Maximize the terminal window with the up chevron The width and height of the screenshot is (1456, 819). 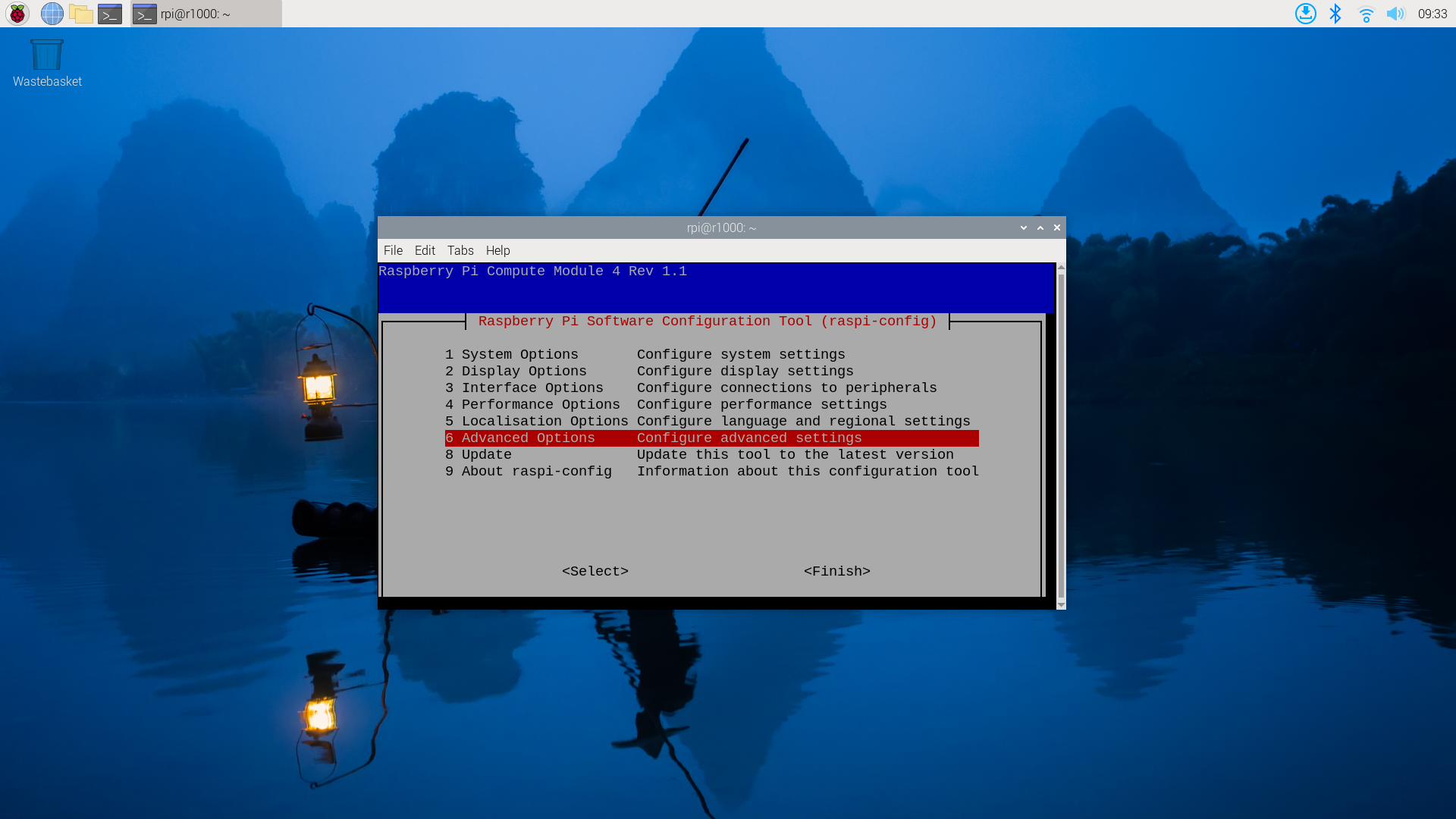click(x=1040, y=227)
